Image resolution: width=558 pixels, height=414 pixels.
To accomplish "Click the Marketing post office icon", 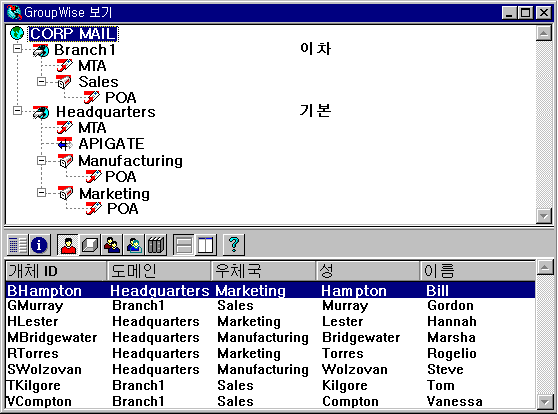I will pos(65,193).
